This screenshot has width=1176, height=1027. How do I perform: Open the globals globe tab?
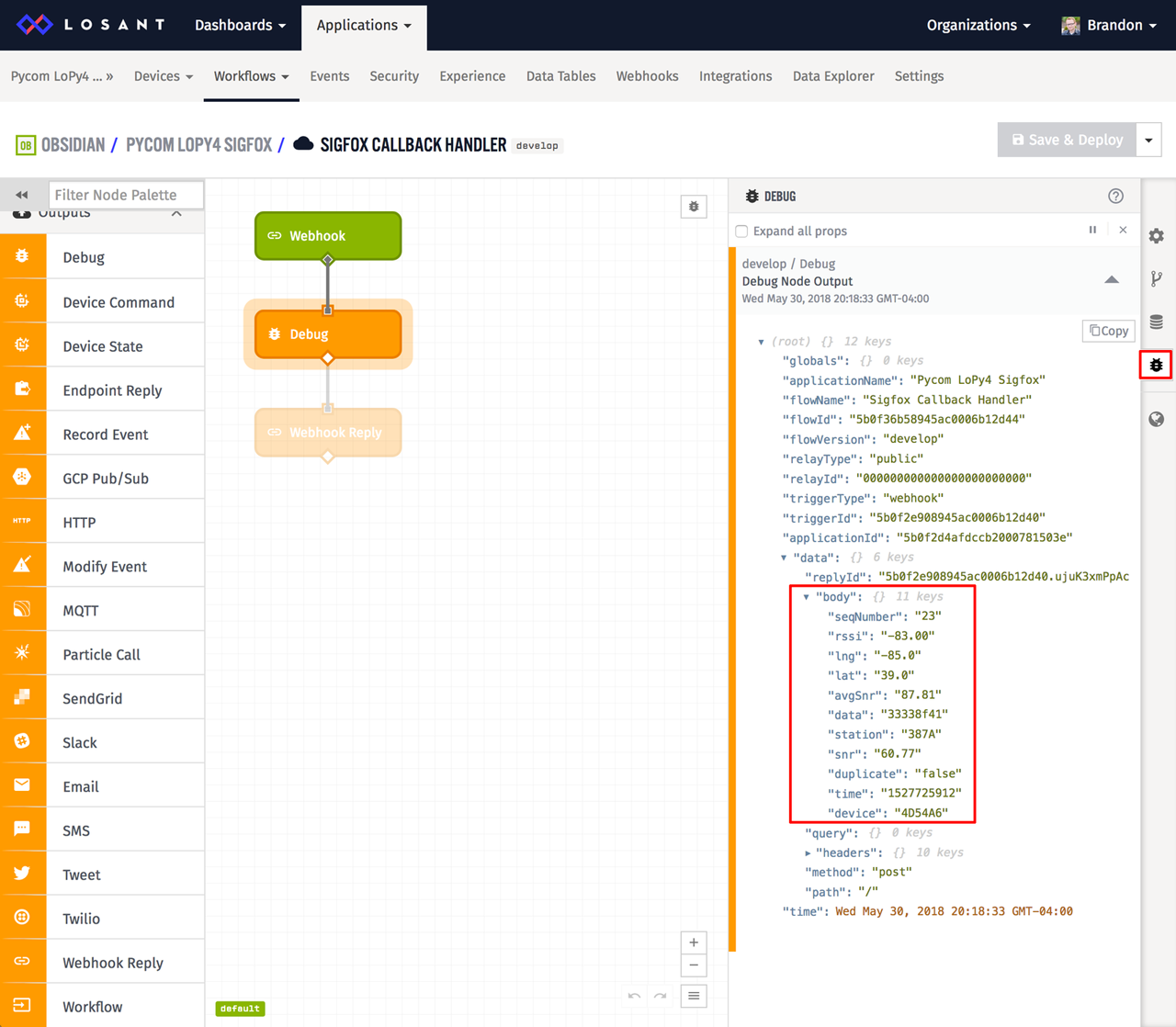[x=1157, y=420]
